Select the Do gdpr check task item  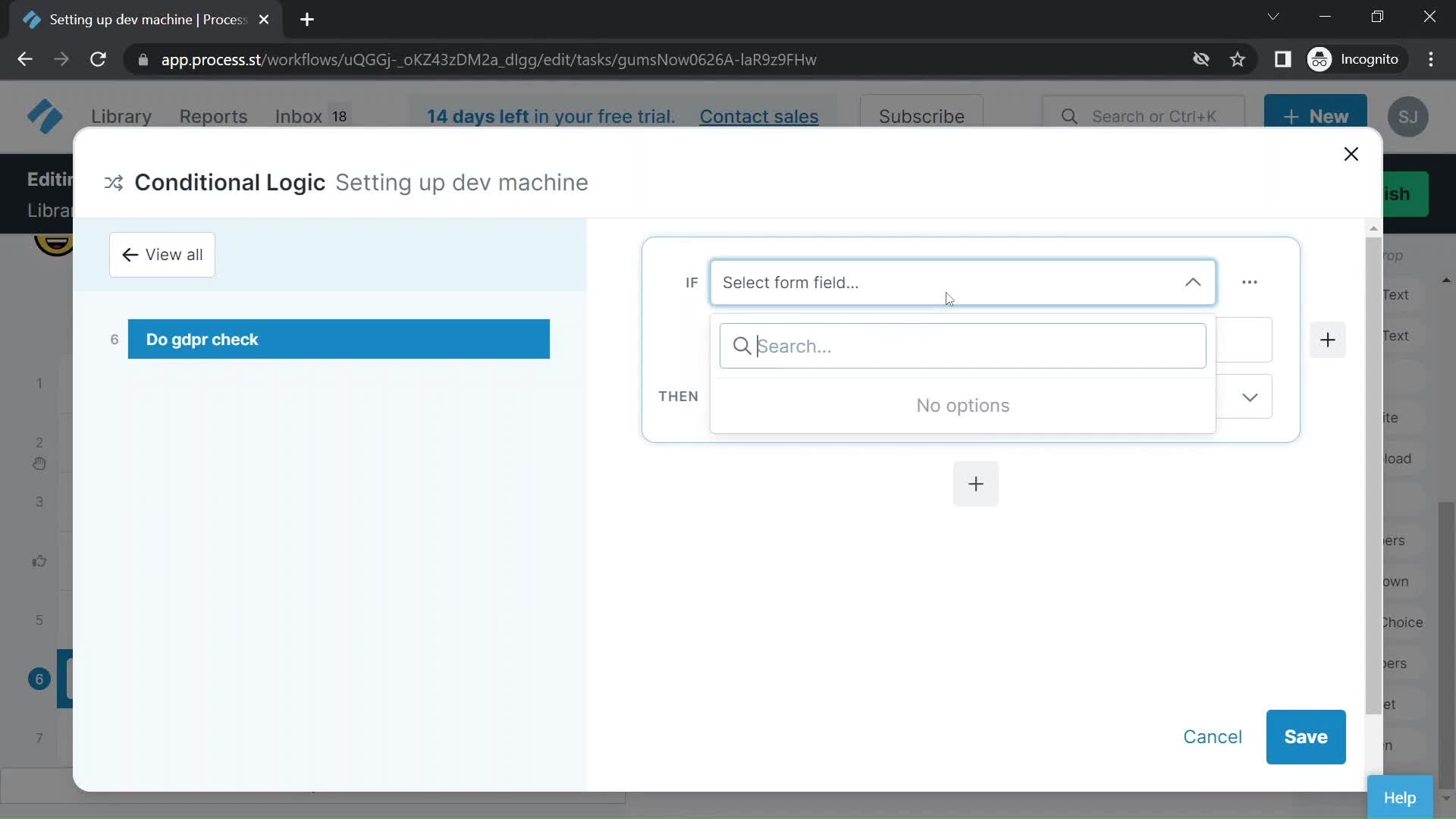tap(339, 339)
